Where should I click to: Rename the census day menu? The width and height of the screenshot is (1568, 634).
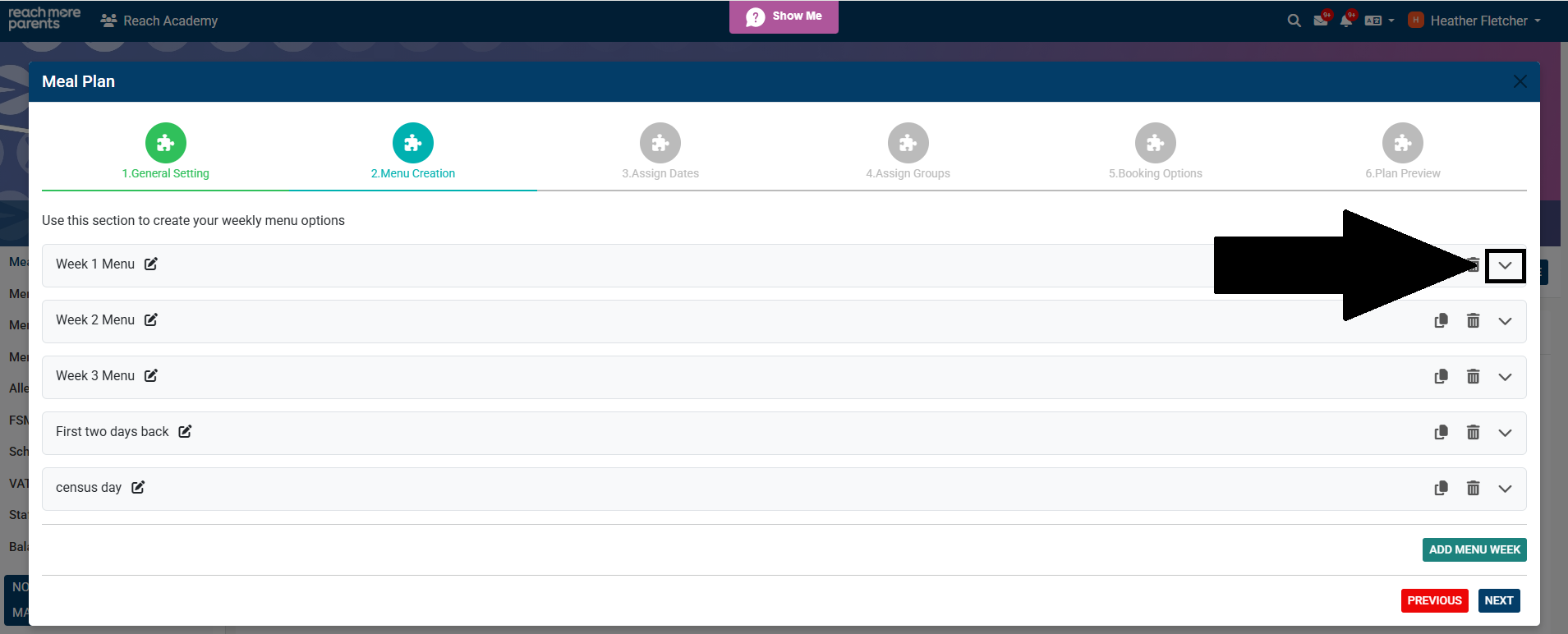click(x=138, y=487)
